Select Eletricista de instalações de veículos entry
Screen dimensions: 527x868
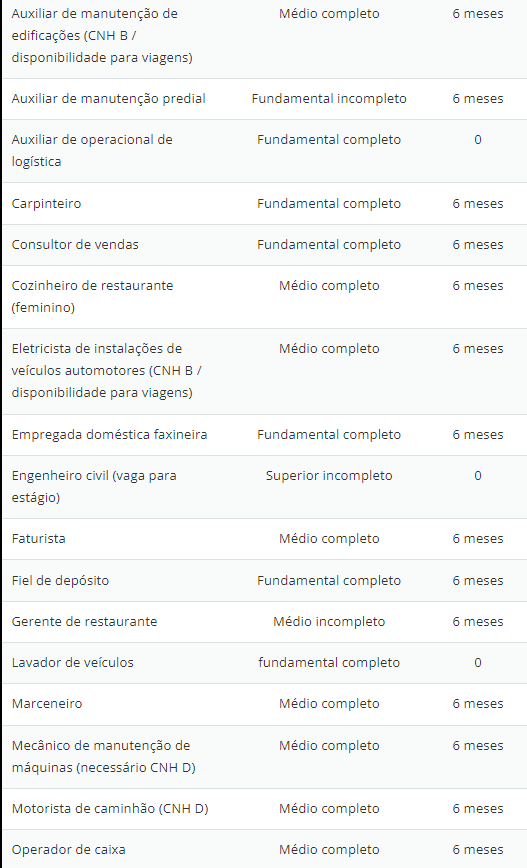tap(265, 371)
